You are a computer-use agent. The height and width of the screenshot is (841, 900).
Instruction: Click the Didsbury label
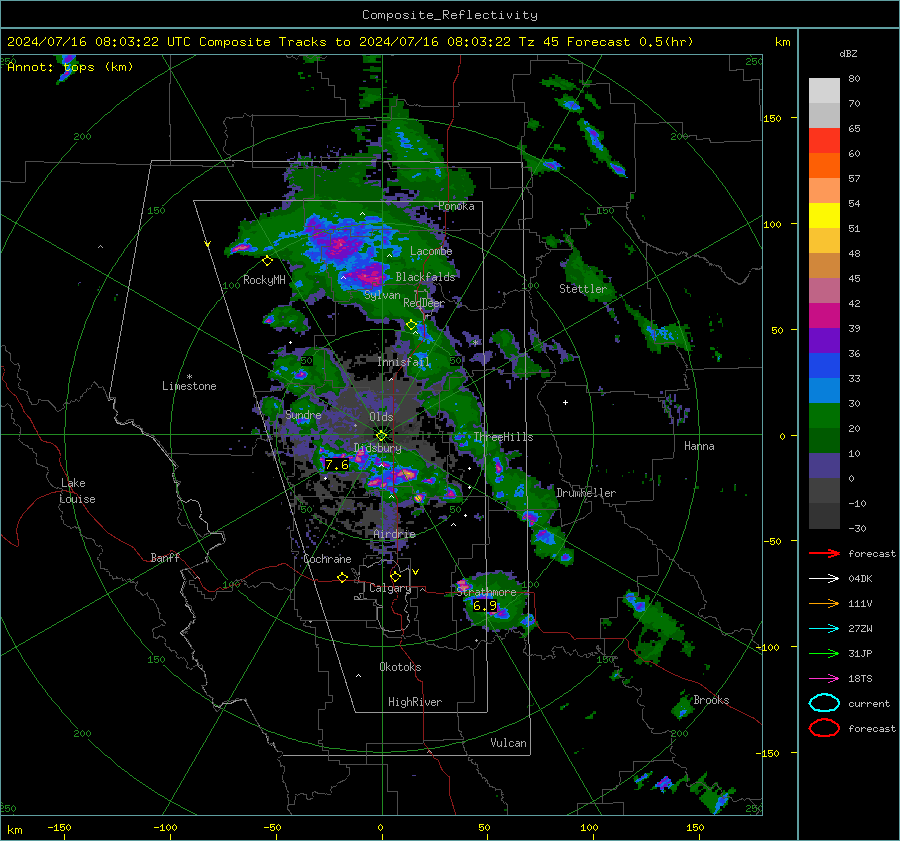click(x=377, y=448)
